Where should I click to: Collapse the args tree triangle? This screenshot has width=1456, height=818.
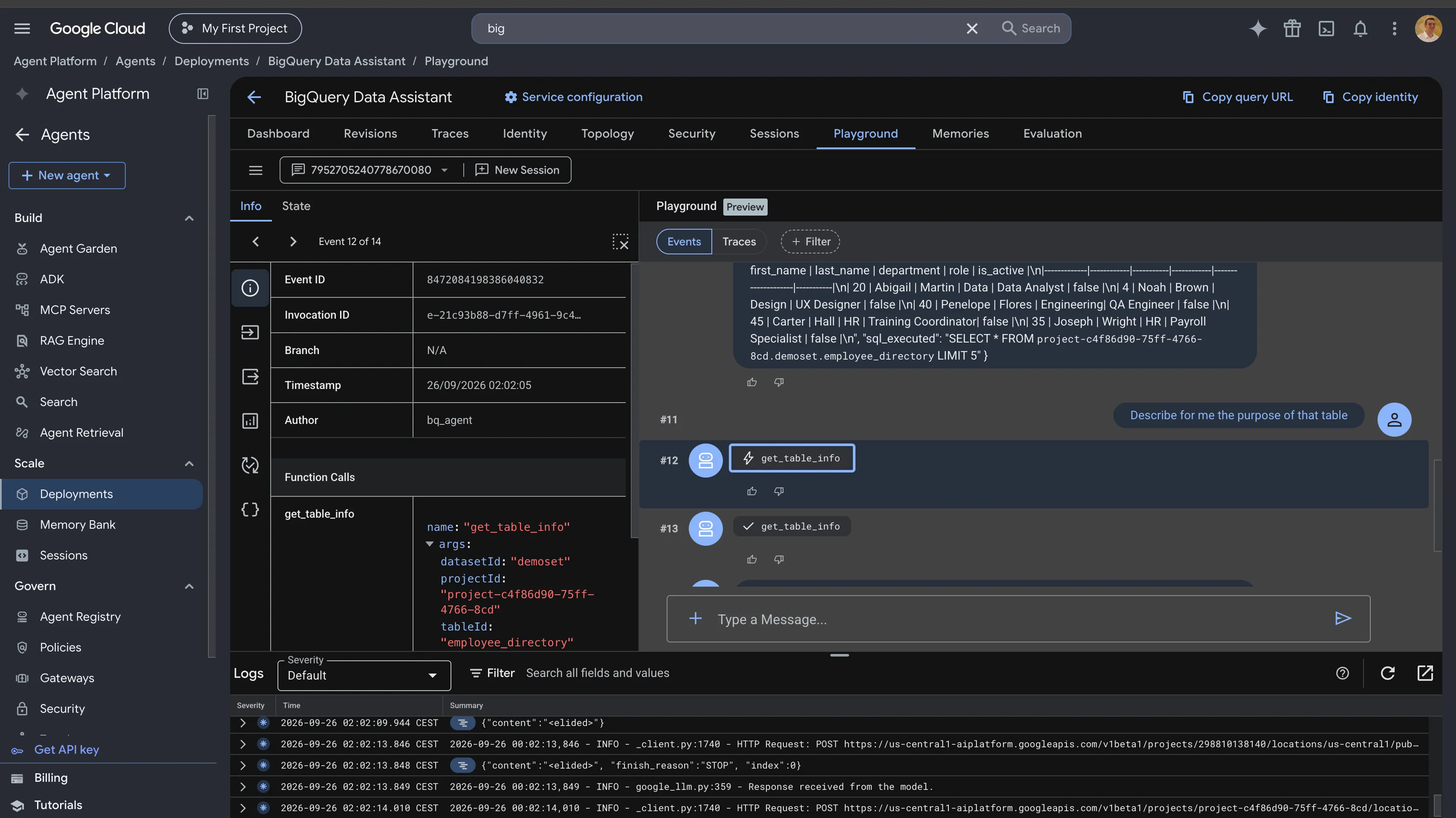[x=430, y=544]
